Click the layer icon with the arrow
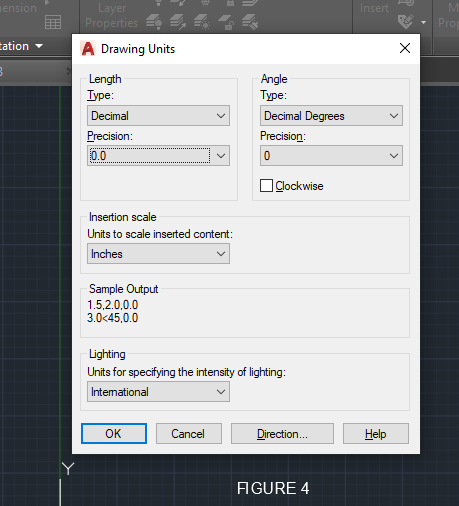Image resolution: width=459 pixels, height=506 pixels. click(x=178, y=22)
